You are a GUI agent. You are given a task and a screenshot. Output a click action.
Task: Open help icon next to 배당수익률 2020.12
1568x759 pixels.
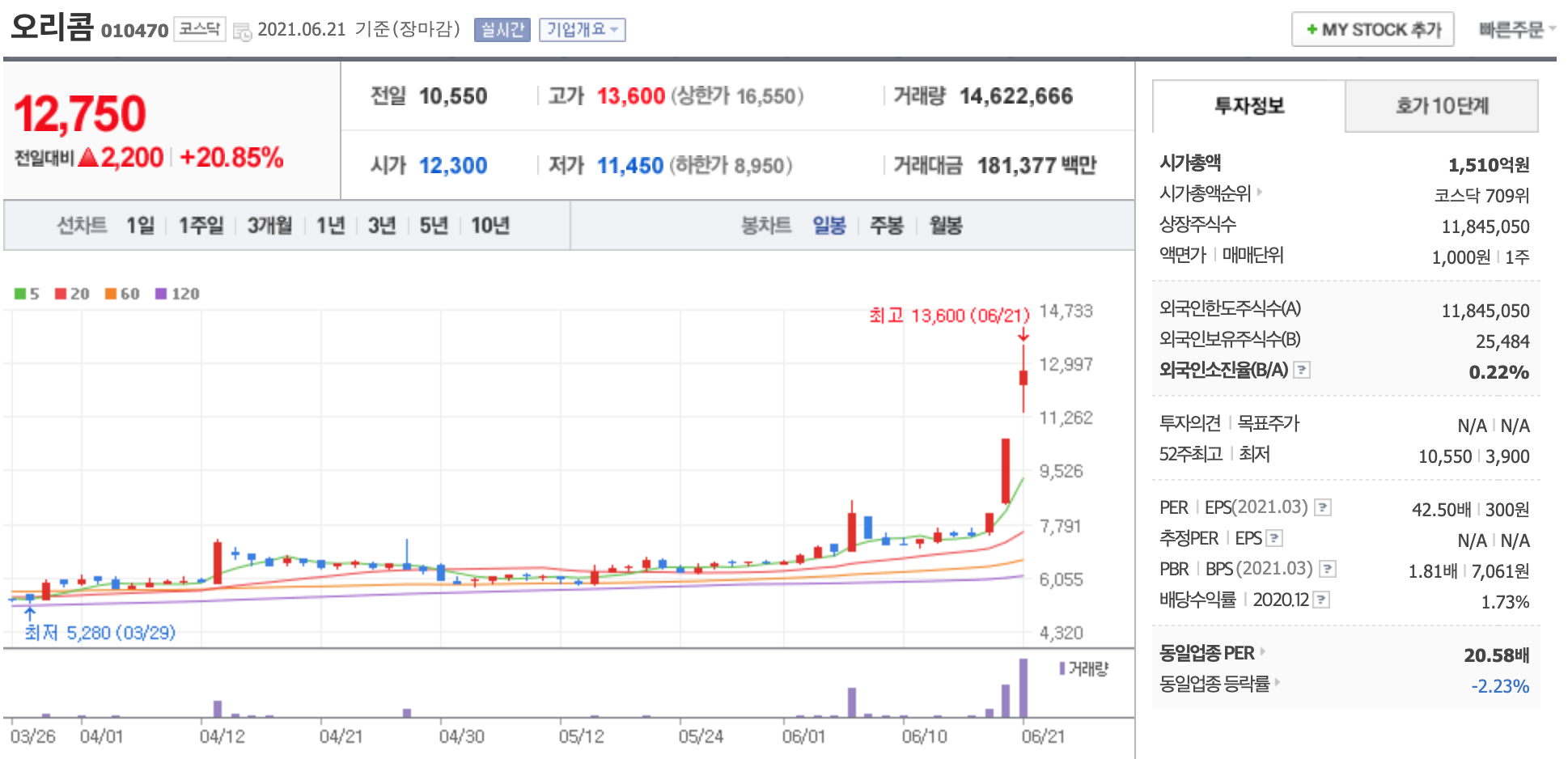click(1320, 600)
